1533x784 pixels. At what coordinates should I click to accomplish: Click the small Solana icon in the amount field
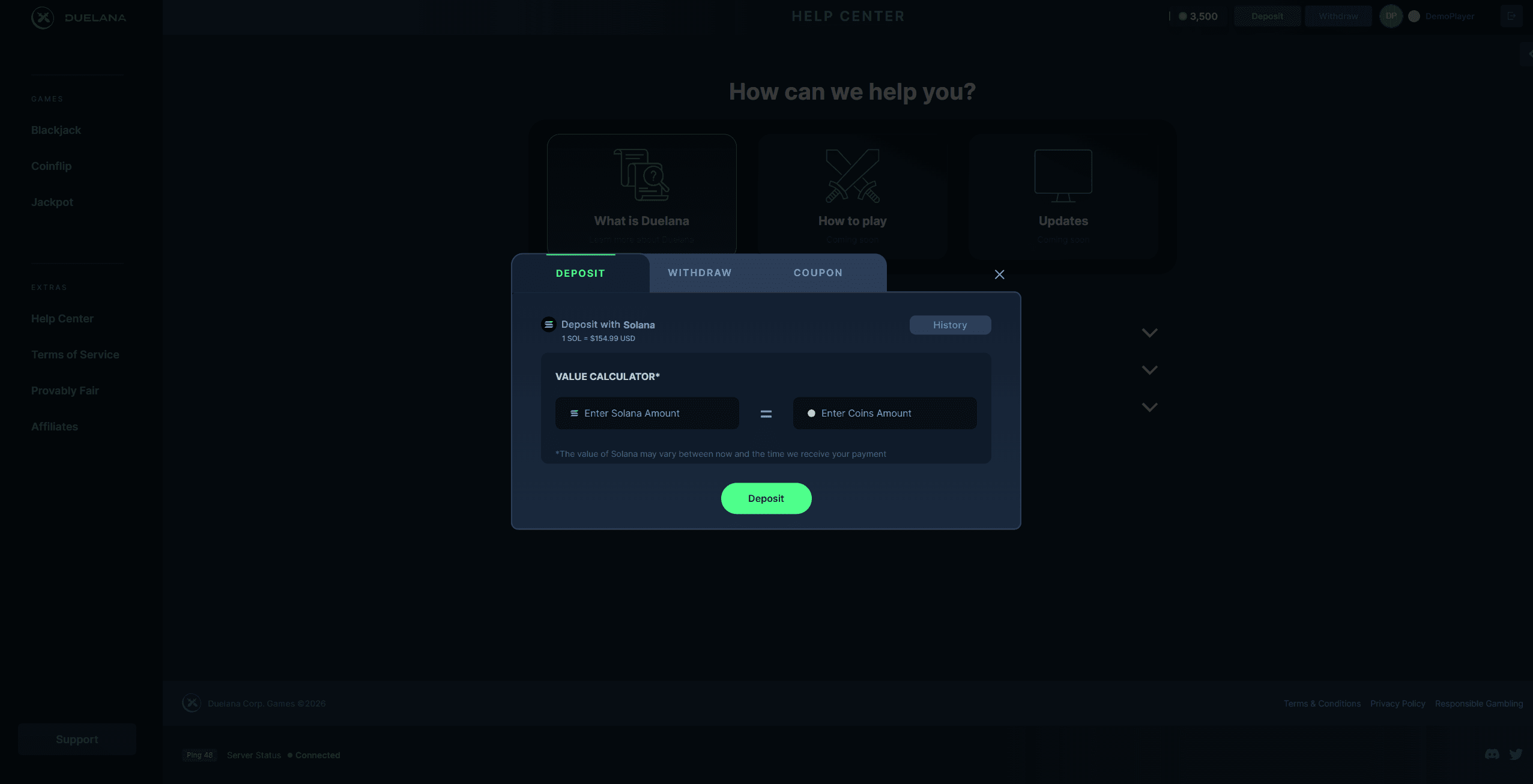574,413
